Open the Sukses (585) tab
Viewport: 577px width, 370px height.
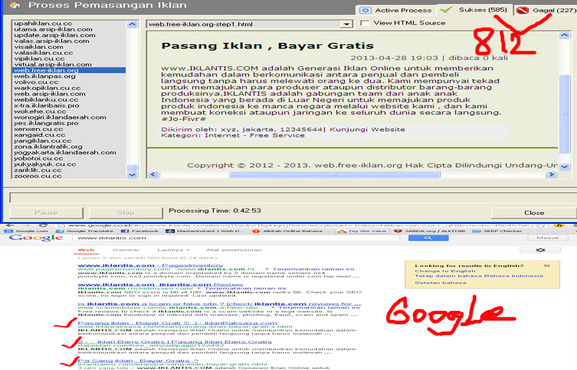click(475, 10)
